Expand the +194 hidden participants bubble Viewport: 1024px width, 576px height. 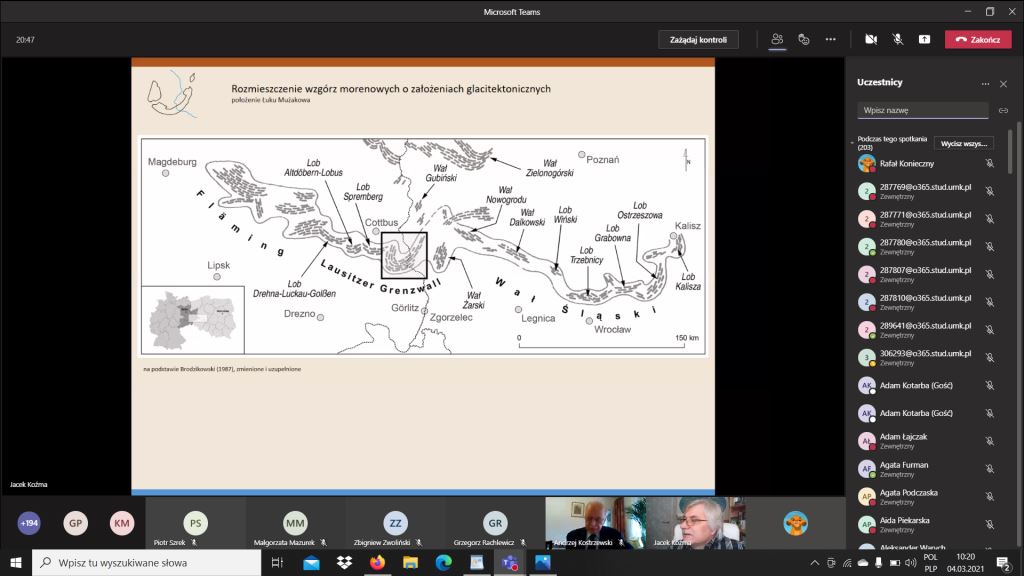coord(29,523)
